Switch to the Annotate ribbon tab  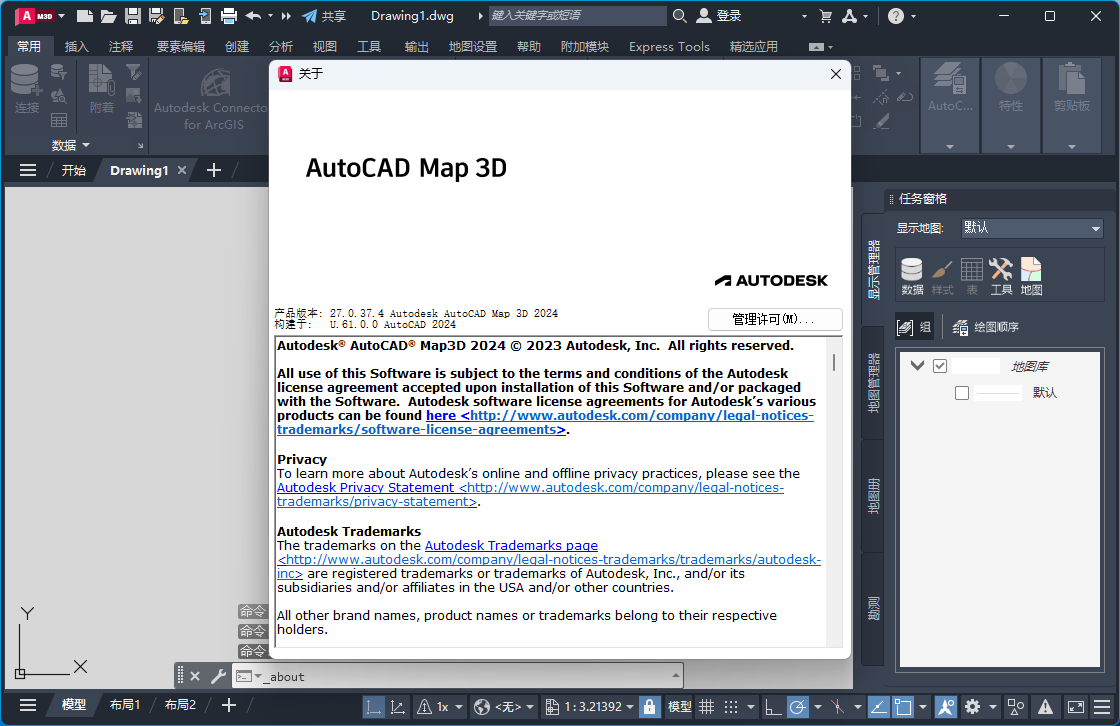pos(121,46)
